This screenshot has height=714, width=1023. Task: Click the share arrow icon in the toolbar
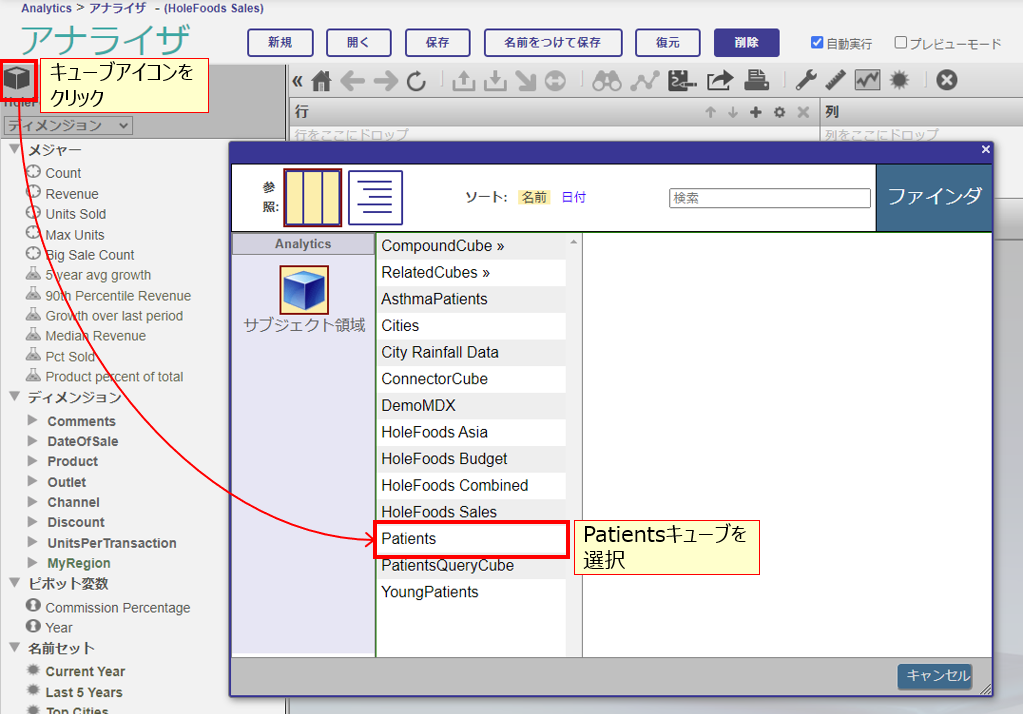719,81
